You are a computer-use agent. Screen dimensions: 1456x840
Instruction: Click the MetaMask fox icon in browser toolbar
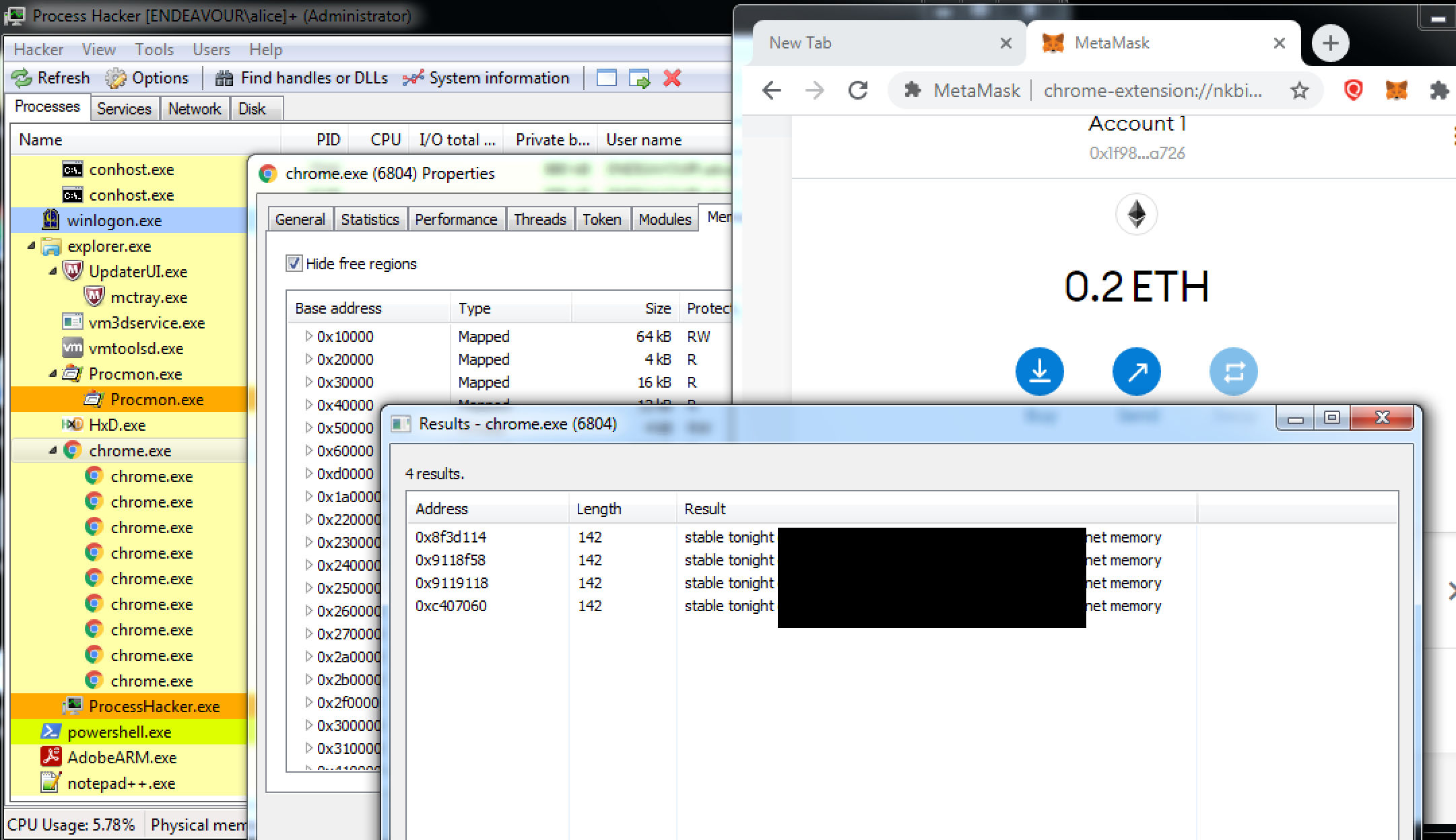(x=1396, y=90)
